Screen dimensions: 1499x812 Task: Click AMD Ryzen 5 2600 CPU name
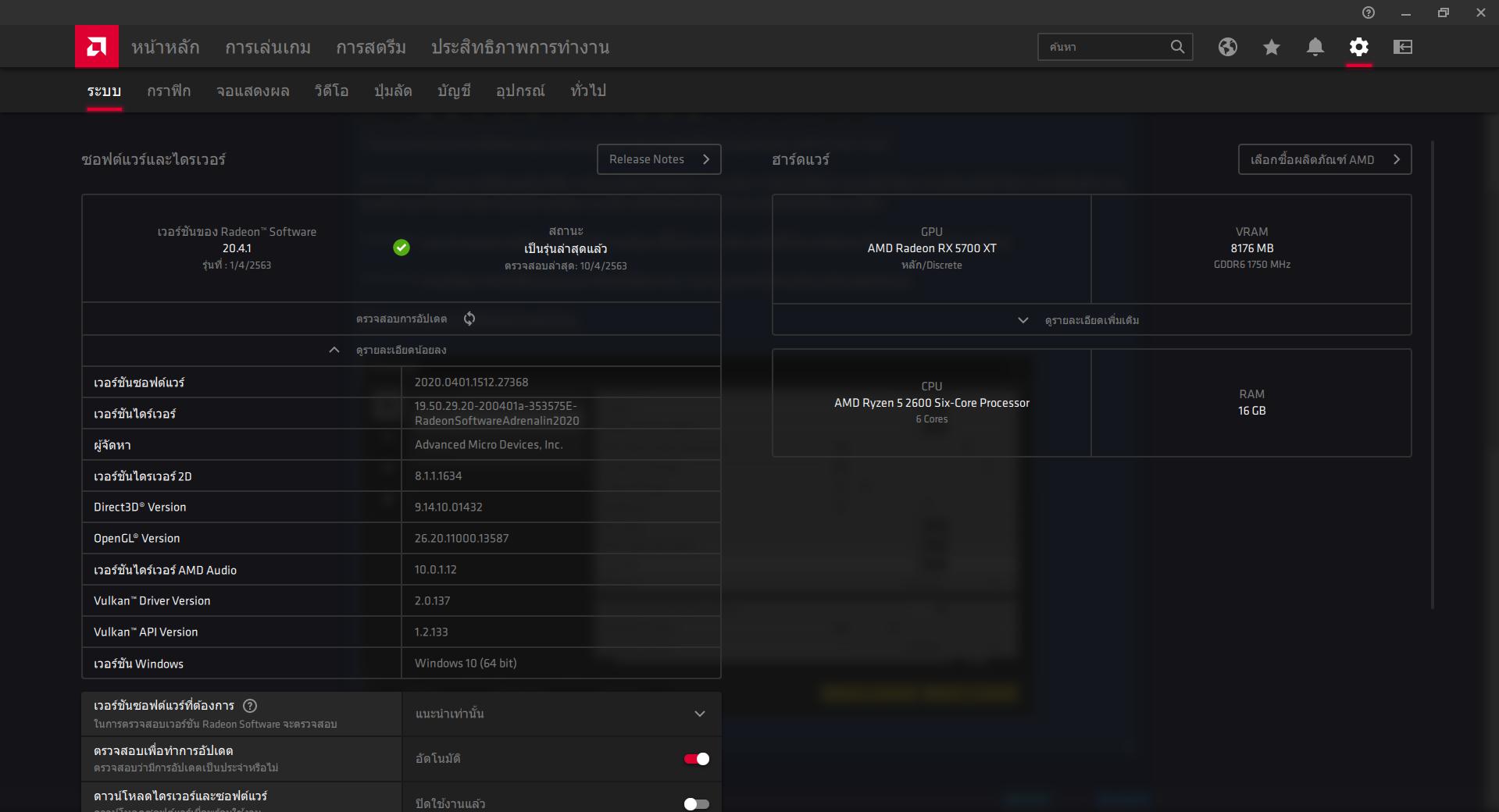click(932, 403)
